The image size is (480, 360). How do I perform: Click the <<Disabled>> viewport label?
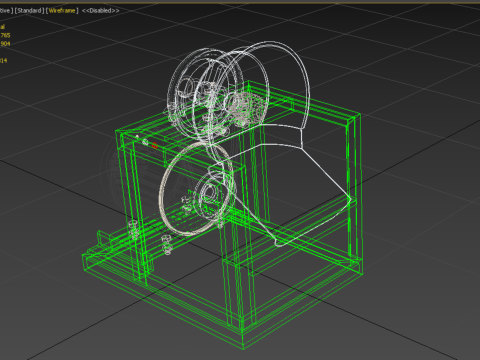100,11
